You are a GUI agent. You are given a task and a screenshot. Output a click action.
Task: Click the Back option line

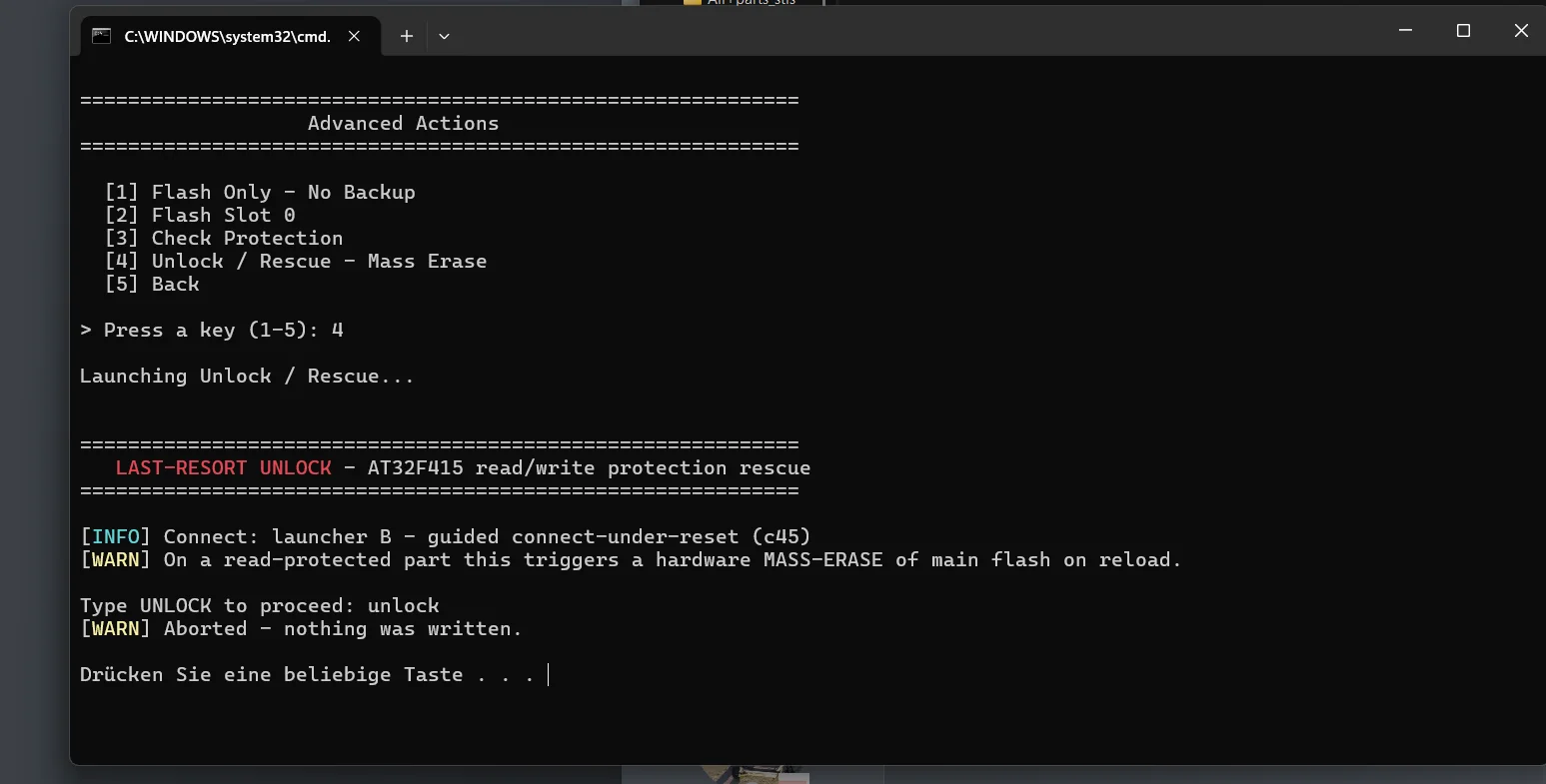tap(152, 284)
